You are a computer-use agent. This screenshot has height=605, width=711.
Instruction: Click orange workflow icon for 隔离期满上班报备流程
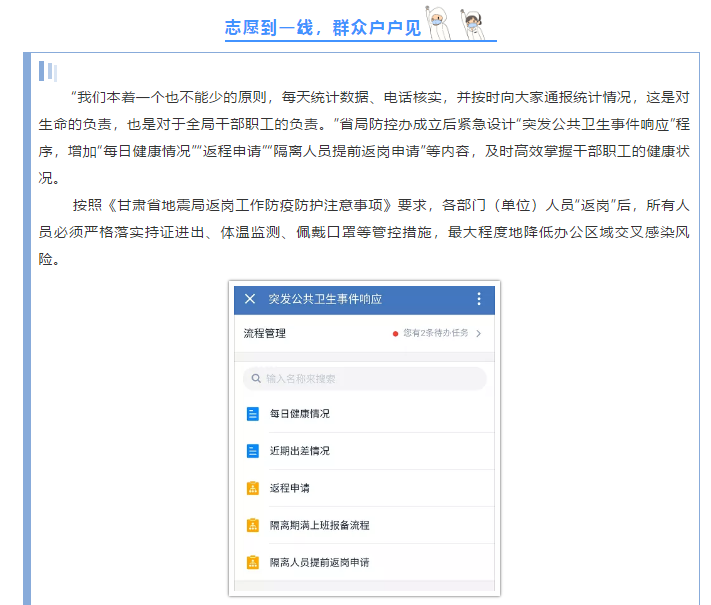coord(253,525)
